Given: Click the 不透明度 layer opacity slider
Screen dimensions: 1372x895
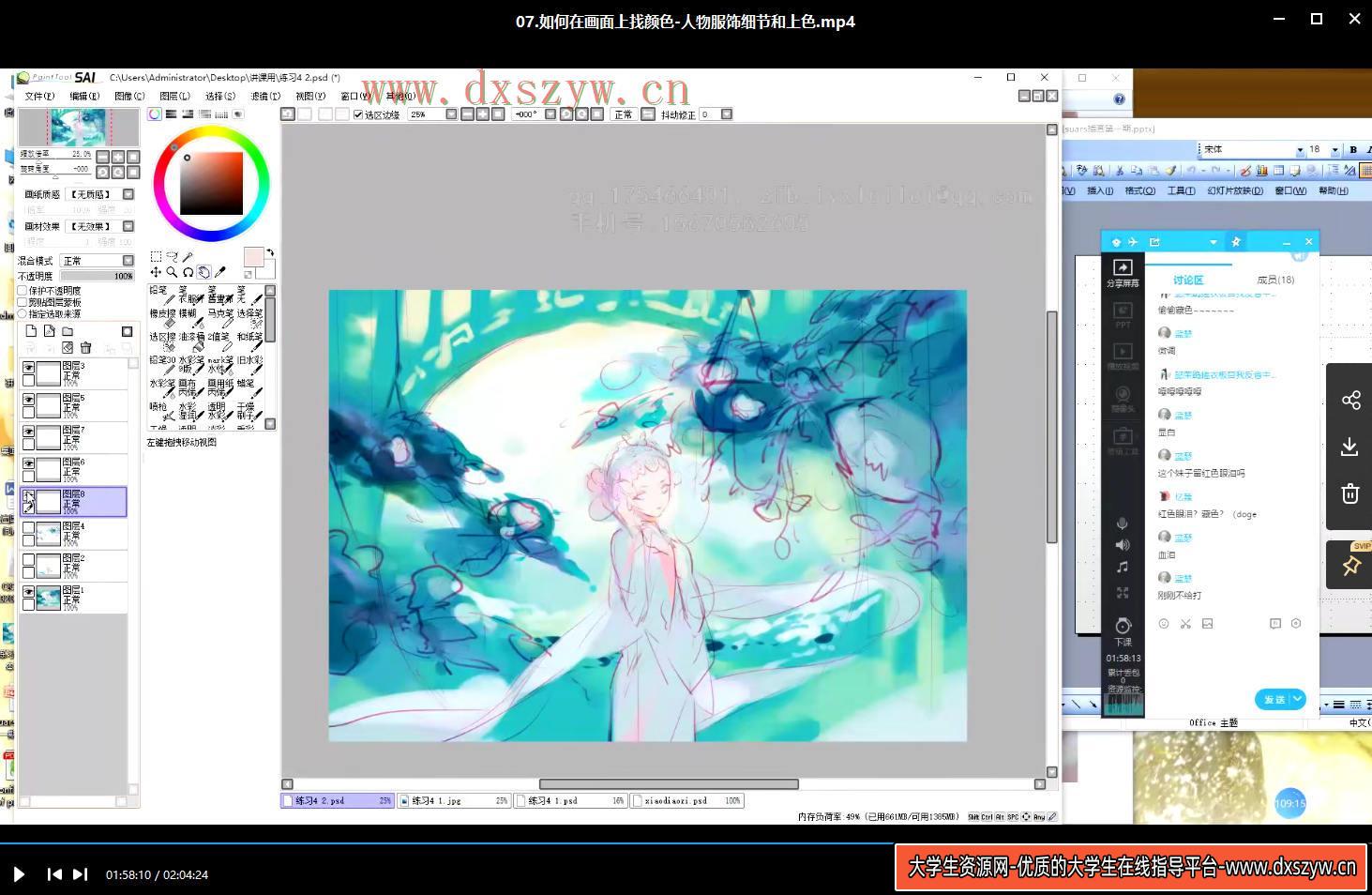Looking at the screenshot, I should point(98,277).
